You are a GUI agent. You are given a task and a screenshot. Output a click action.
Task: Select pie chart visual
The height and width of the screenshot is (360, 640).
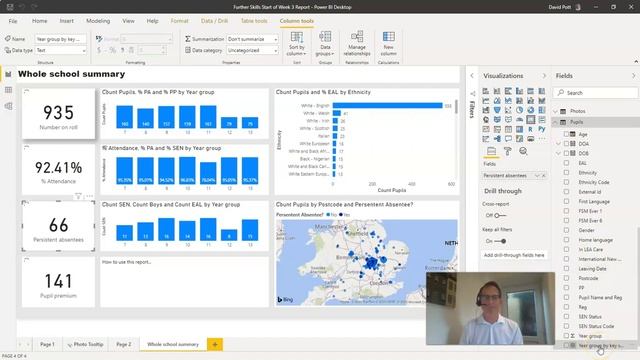(519, 110)
